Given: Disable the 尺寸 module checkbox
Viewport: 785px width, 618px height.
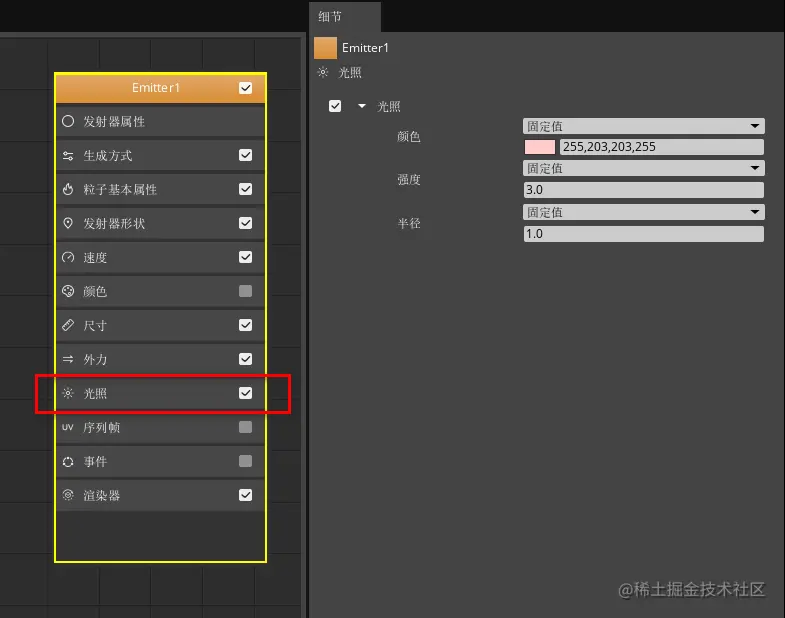Looking at the screenshot, I should coord(245,325).
